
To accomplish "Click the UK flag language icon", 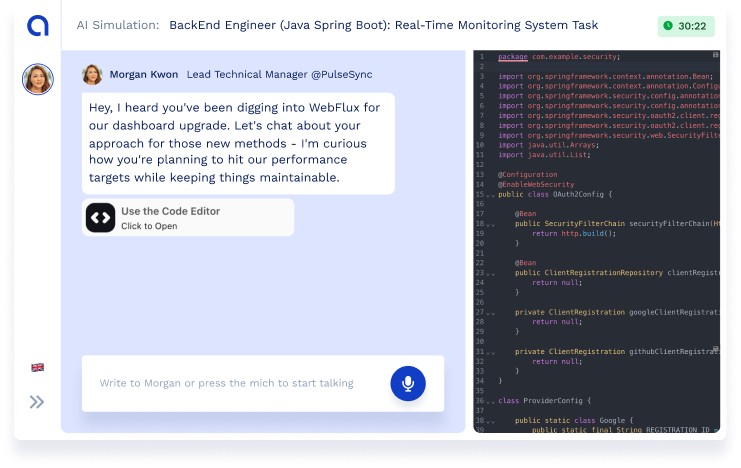I will click(37, 367).
